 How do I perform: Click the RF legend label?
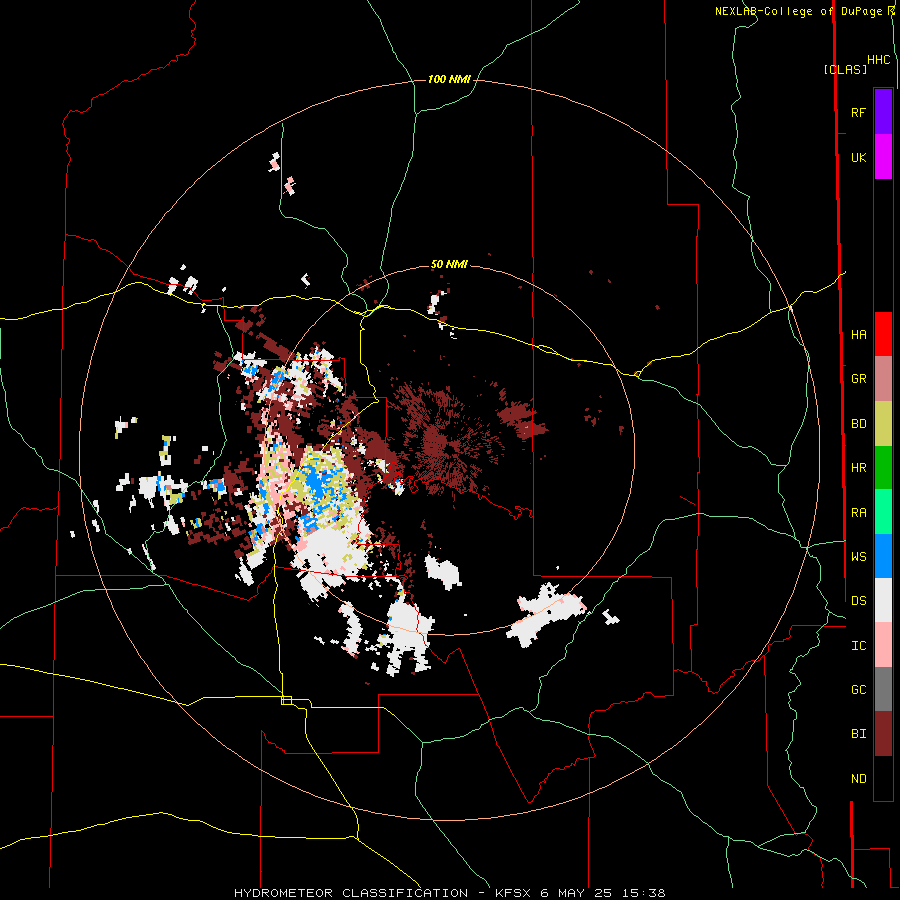858,112
